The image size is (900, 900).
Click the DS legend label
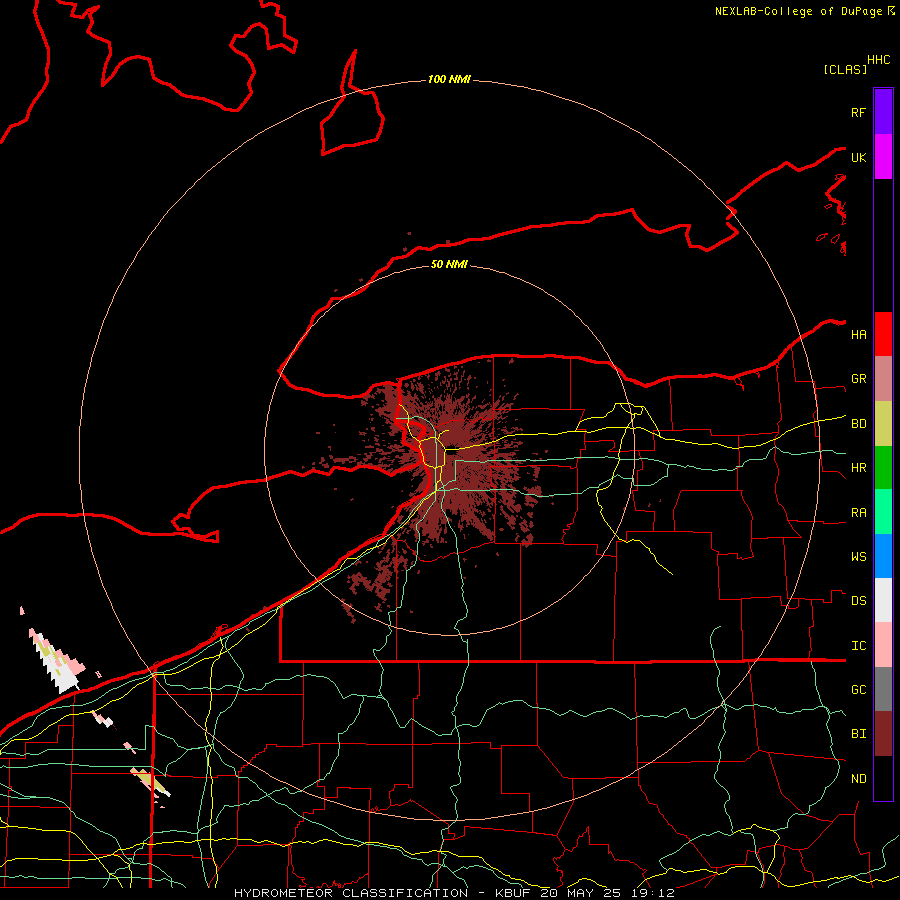point(858,601)
